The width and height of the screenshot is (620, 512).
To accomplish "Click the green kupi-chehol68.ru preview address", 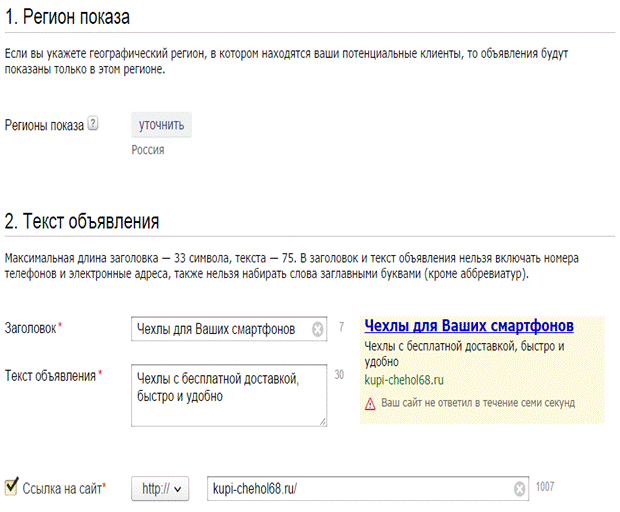I will (404, 380).
